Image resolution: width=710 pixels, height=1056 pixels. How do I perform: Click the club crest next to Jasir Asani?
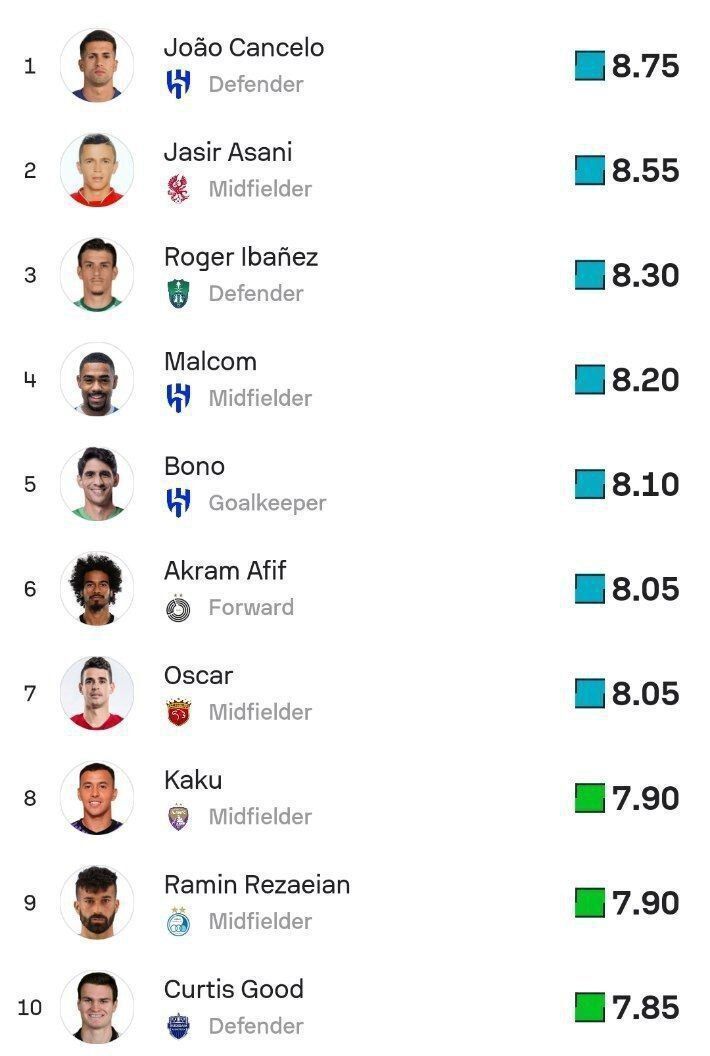[x=178, y=189]
